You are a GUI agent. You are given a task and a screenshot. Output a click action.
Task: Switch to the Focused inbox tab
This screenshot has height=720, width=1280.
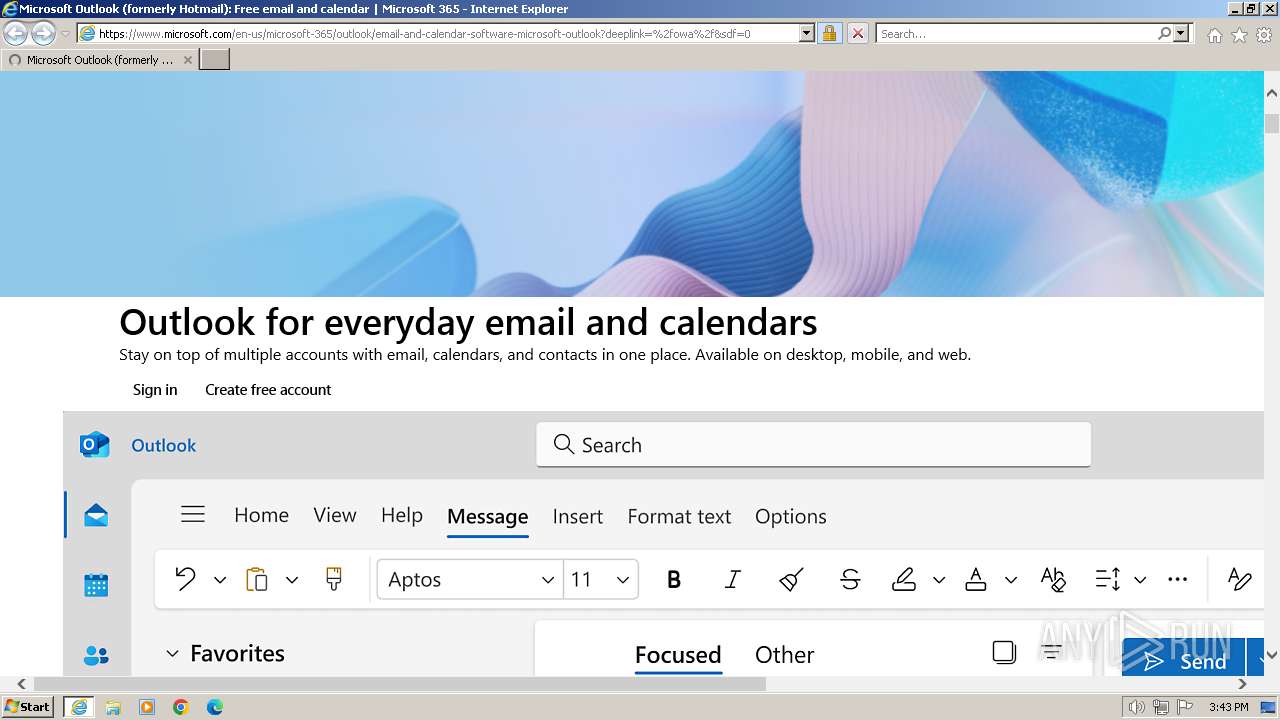(x=678, y=655)
